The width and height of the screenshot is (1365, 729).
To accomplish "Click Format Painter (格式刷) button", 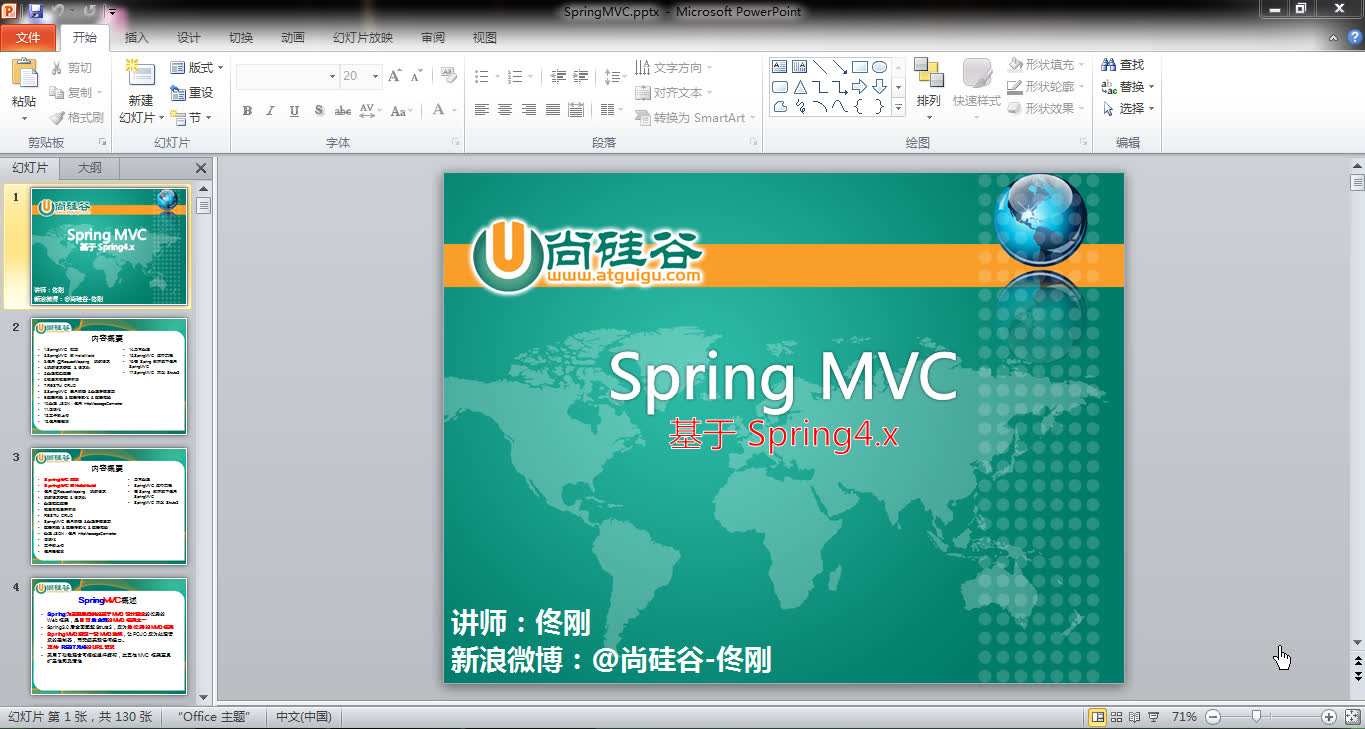I will tap(76, 118).
